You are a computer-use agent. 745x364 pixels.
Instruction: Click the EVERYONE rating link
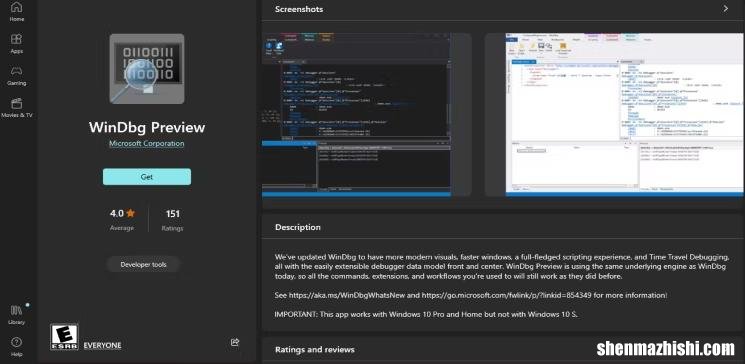click(x=102, y=345)
